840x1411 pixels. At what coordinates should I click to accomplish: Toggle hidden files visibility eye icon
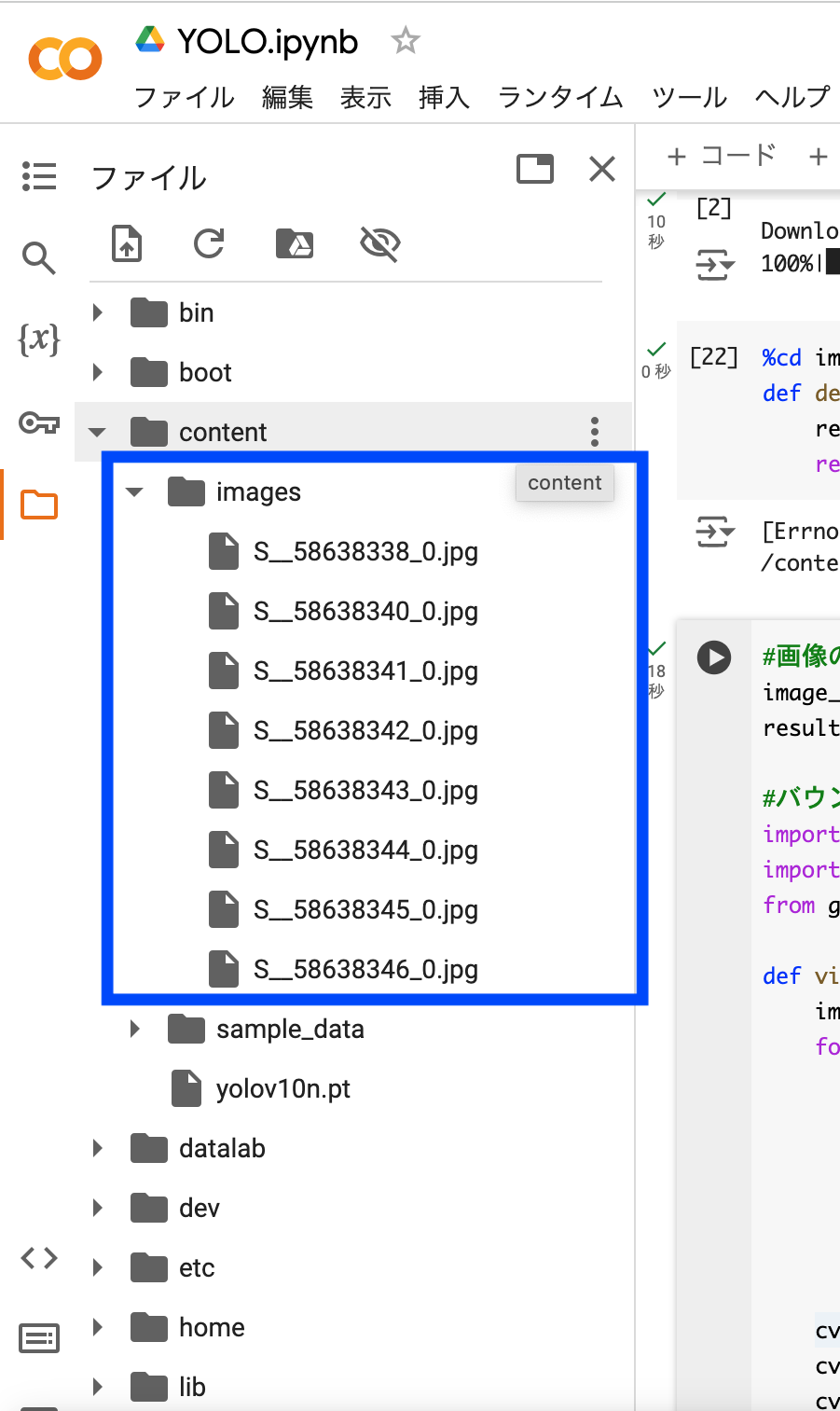click(379, 244)
